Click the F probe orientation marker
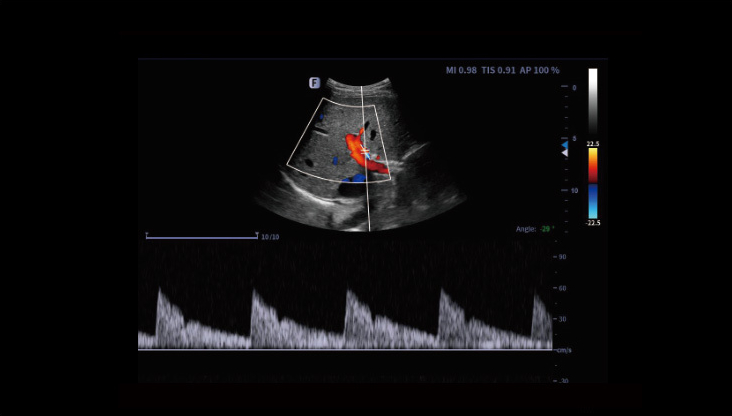Viewport: 732px width, 416px height. tap(314, 83)
